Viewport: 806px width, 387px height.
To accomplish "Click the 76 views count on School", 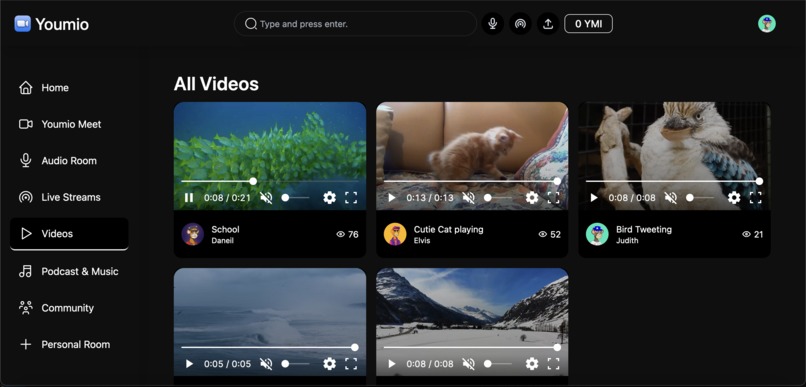I will (347, 234).
